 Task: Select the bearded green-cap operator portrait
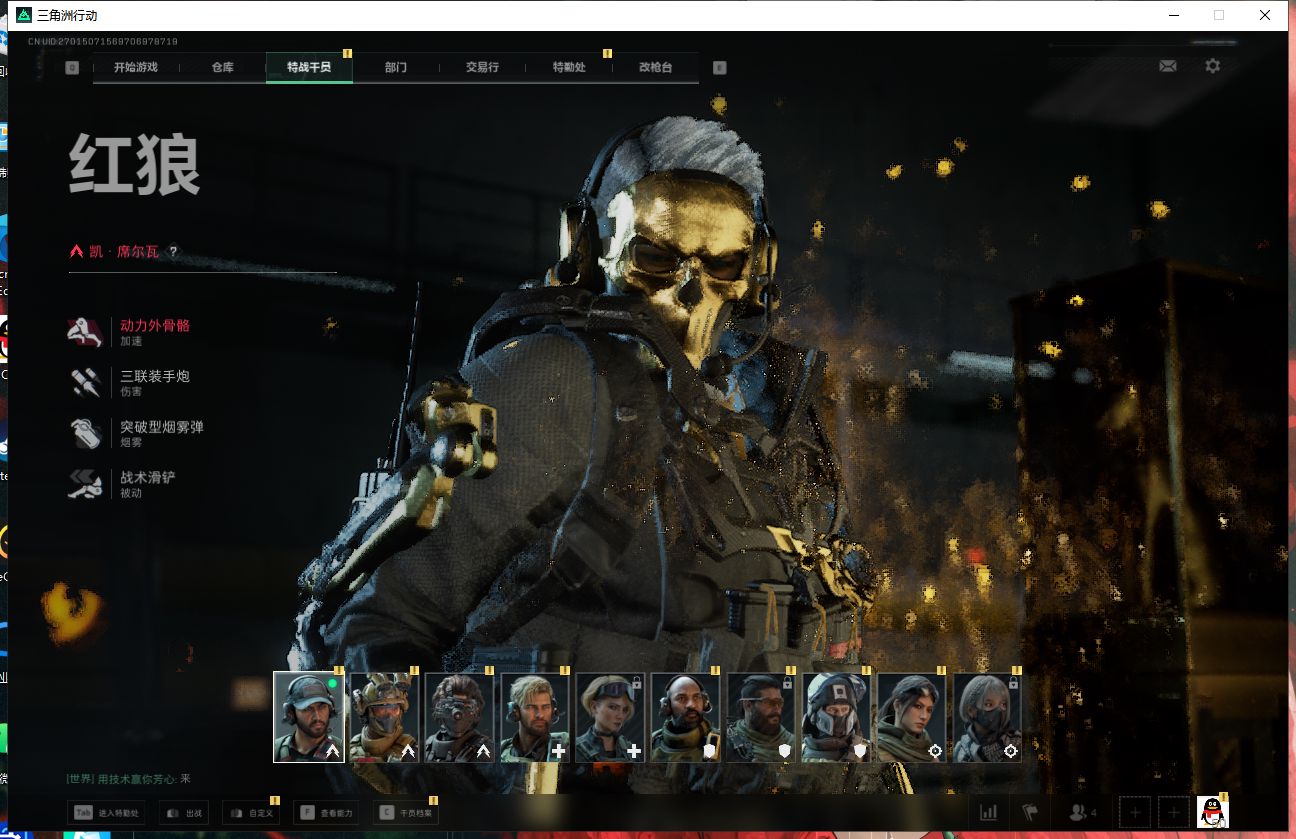point(309,717)
